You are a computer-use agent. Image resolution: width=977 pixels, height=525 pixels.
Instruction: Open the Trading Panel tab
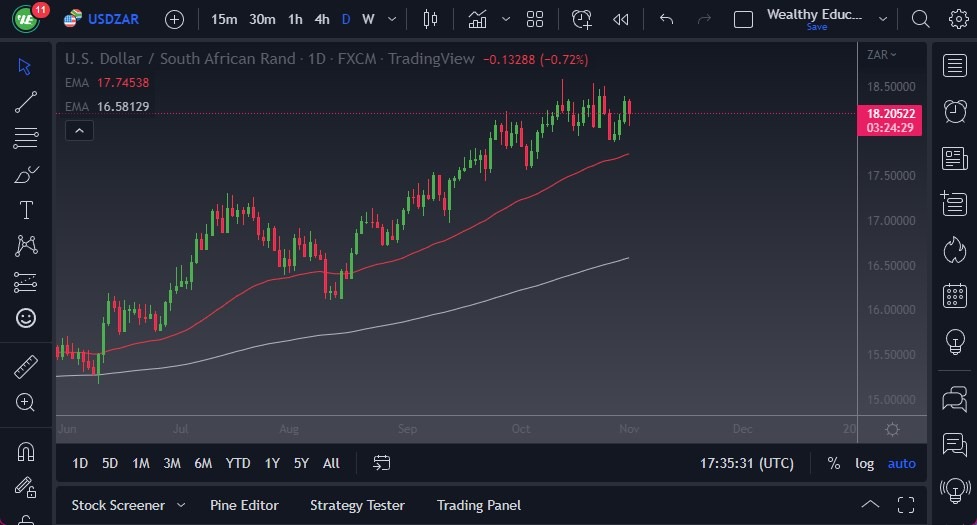pos(479,505)
